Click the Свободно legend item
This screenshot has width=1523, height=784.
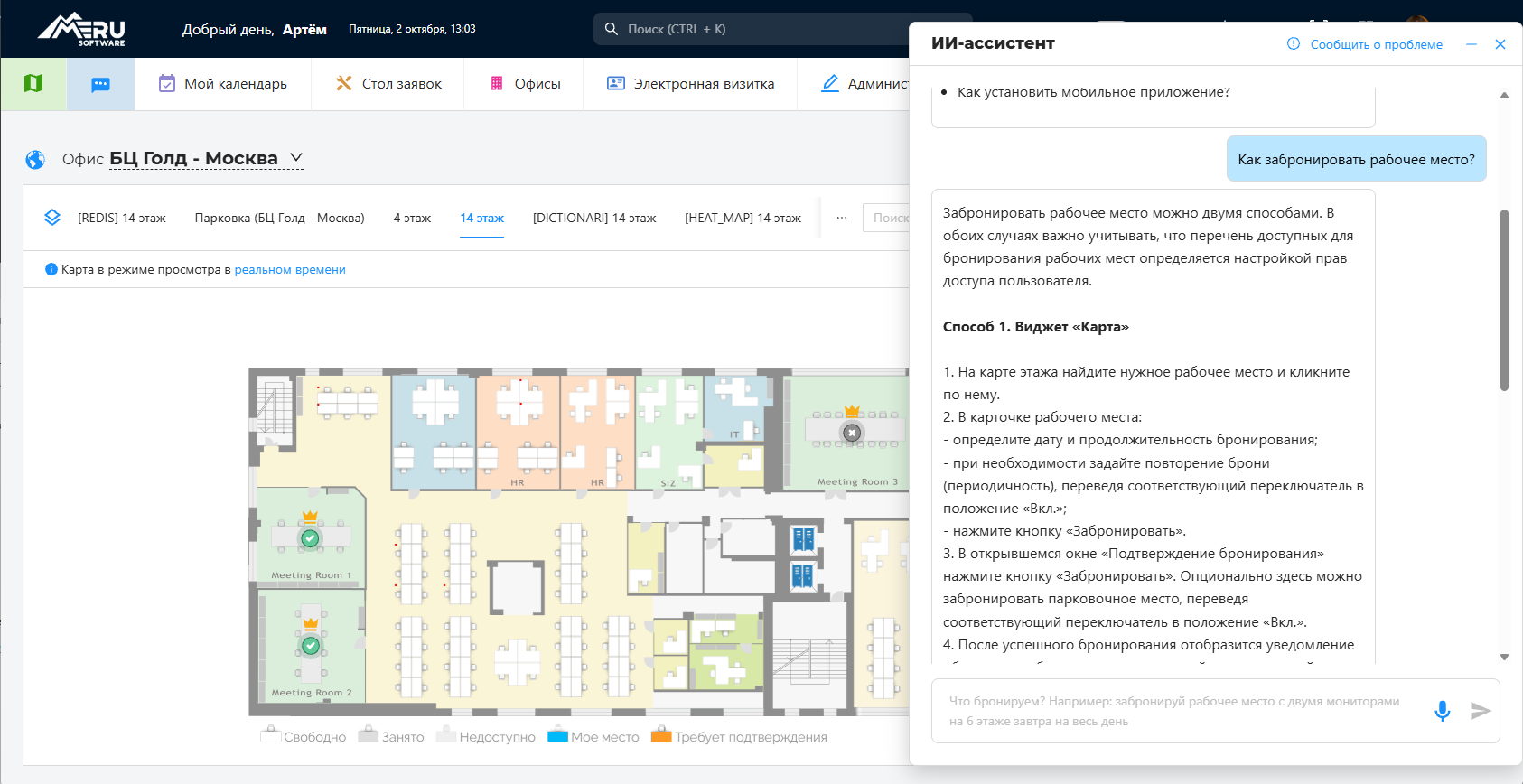pos(304,736)
